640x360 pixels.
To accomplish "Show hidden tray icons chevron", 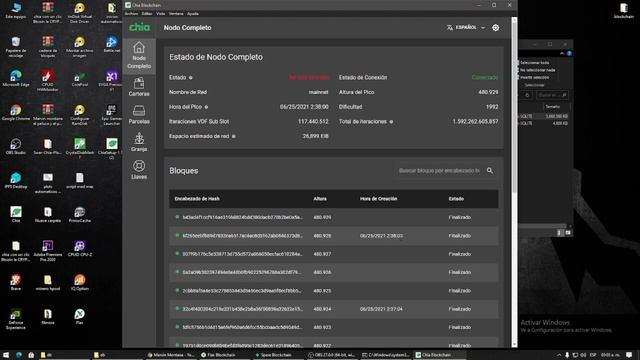I will 559,355.
